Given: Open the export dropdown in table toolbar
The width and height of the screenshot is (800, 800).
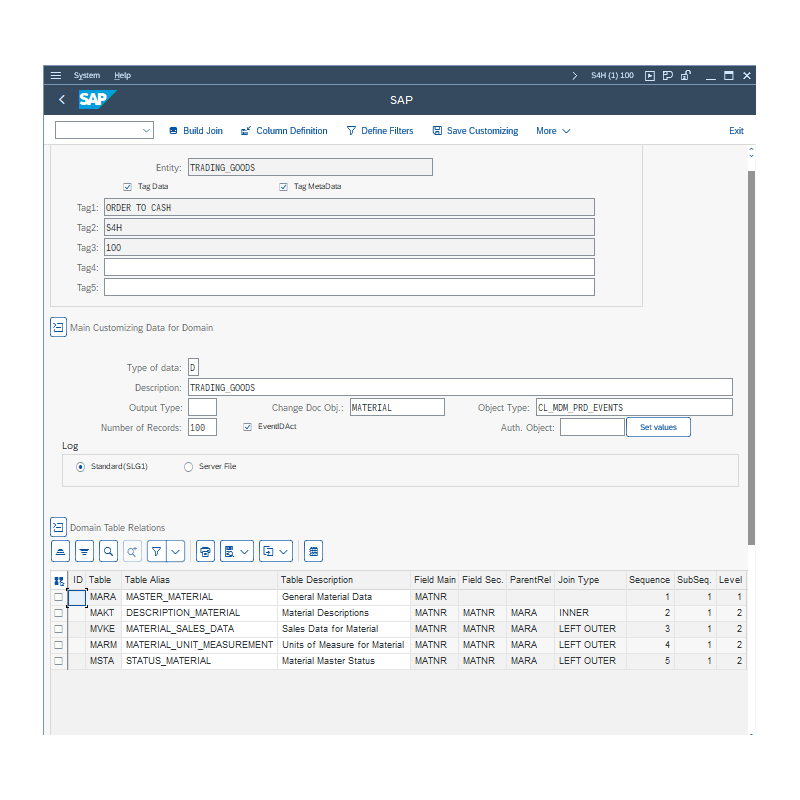Looking at the screenshot, I should pyautogui.click(x=276, y=551).
